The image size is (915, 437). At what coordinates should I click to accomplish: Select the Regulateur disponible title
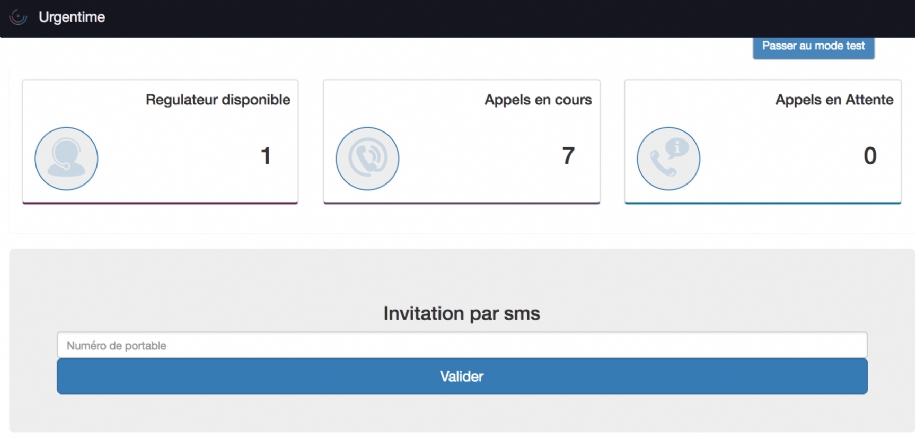[217, 100]
